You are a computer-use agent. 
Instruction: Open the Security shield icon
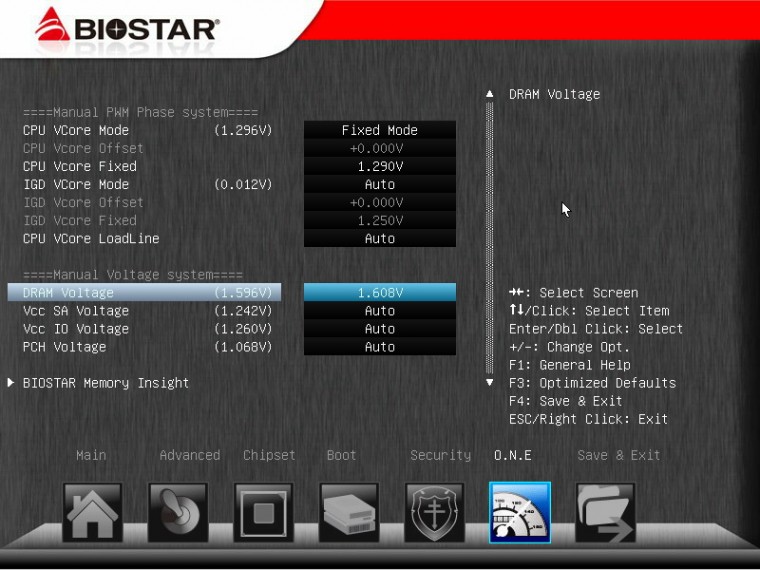pos(434,512)
